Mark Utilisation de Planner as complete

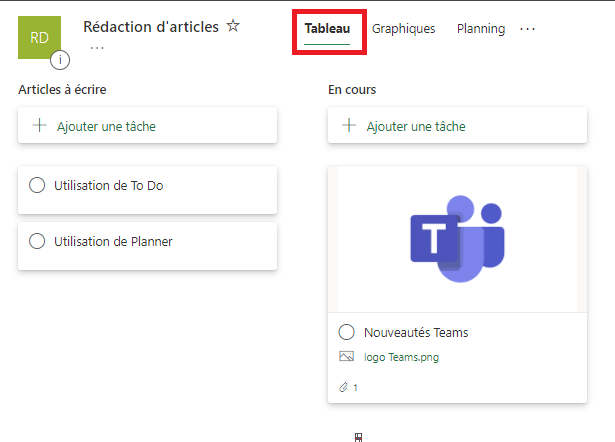tap(37, 241)
